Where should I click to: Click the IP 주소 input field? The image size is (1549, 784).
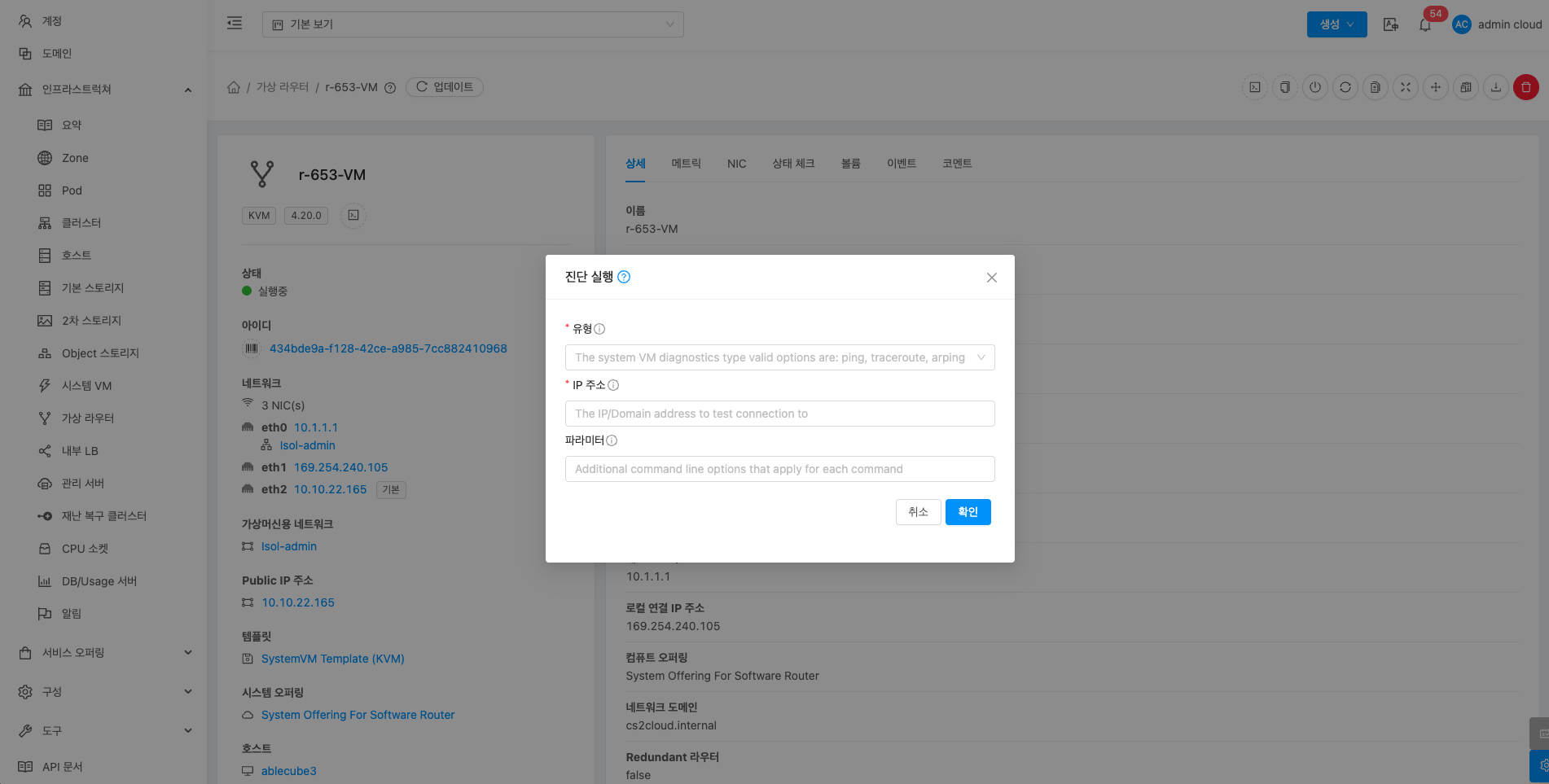tap(779, 414)
